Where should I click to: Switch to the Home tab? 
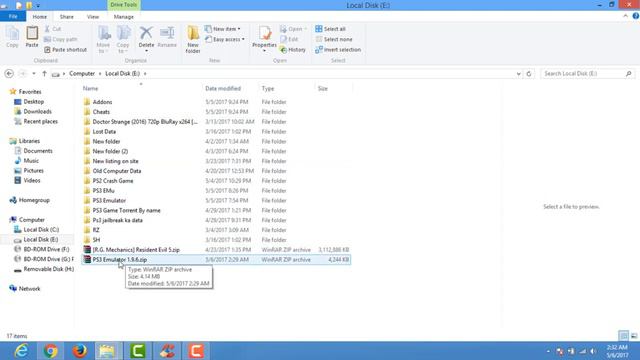(x=40, y=17)
